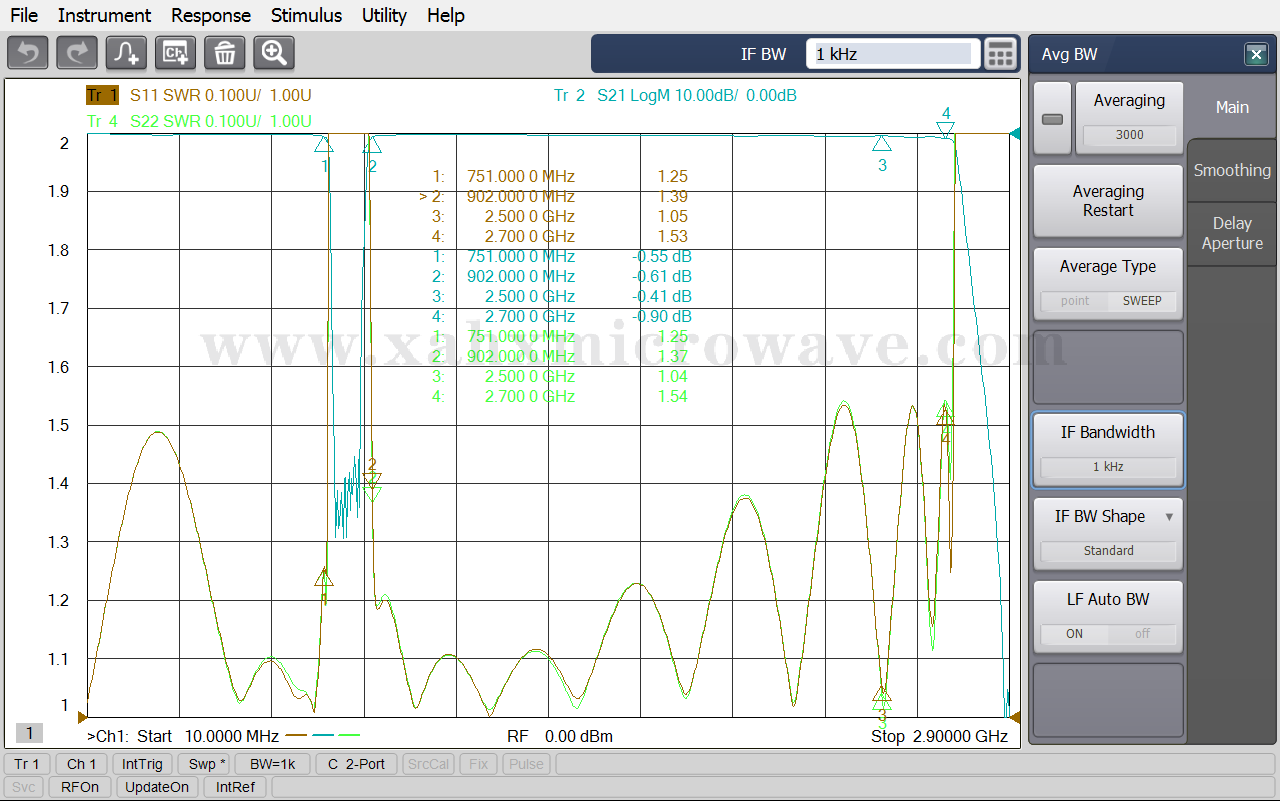Click the IF Bandwidth 1 kHz button

pos(1108,449)
